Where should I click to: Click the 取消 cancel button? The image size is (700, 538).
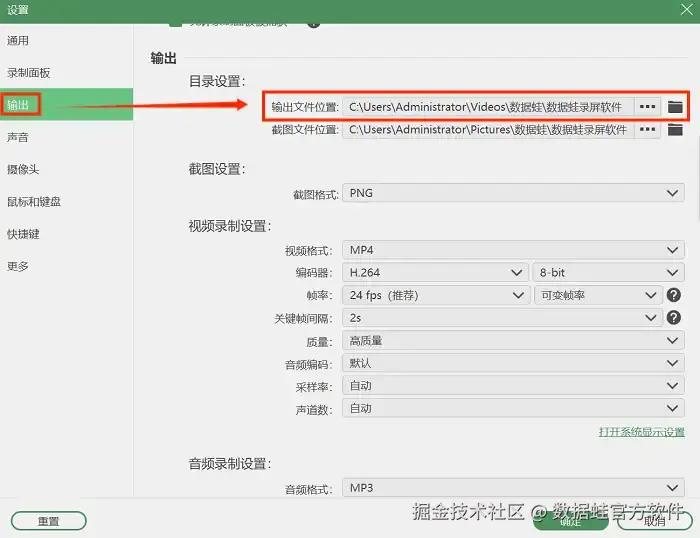click(654, 521)
